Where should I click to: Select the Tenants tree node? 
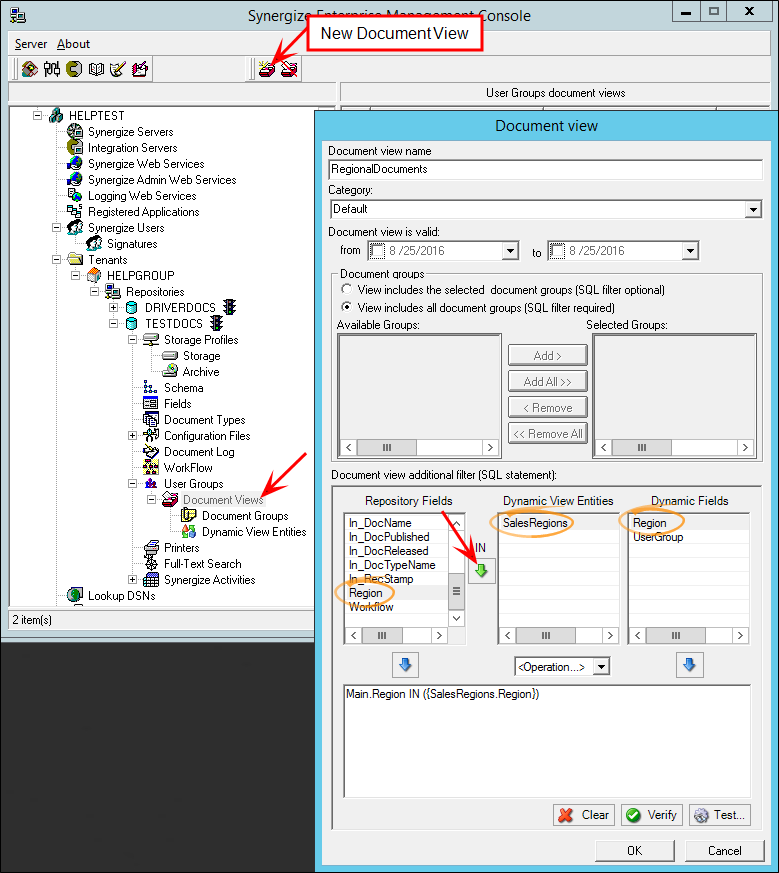point(107,259)
